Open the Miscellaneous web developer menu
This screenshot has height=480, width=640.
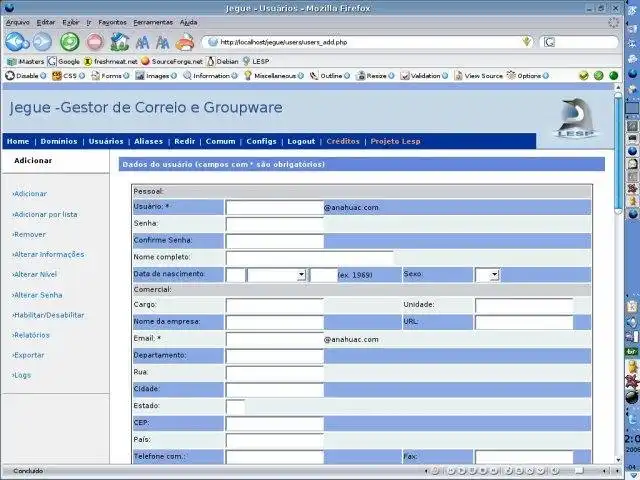(274, 76)
